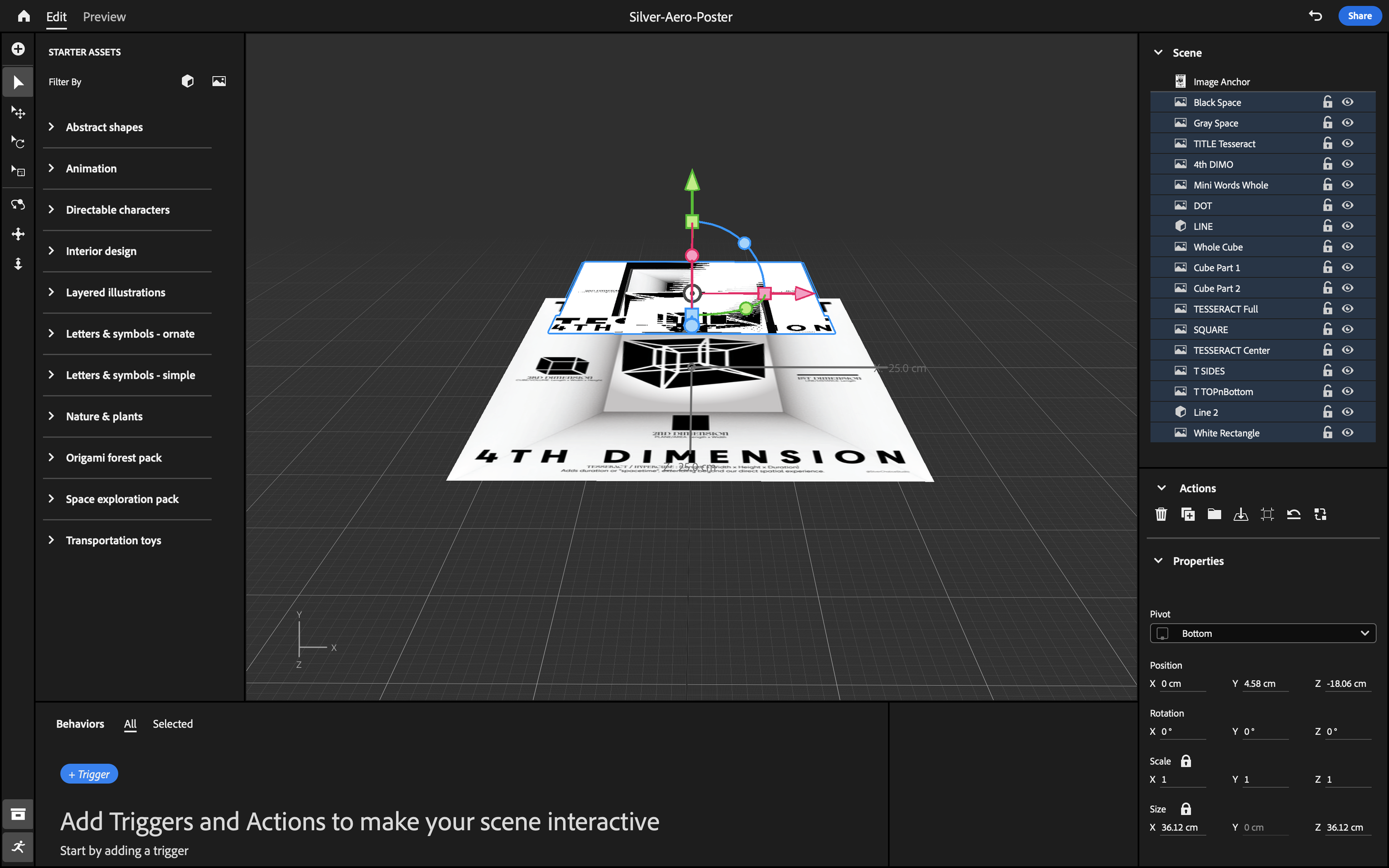The width and height of the screenshot is (1389, 868).
Task: Toggle lock on the LINE layer
Action: point(1327,226)
